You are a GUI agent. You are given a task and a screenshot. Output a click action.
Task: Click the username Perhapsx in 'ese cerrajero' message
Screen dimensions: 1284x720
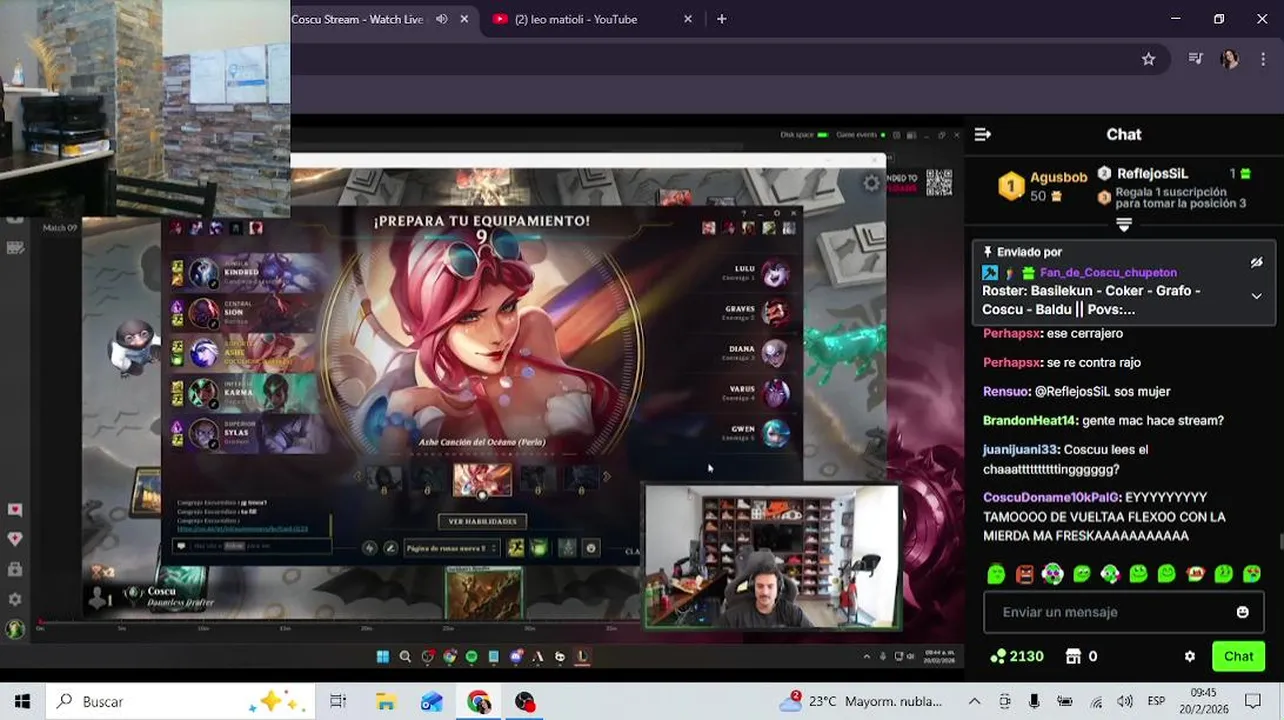pos(1012,333)
